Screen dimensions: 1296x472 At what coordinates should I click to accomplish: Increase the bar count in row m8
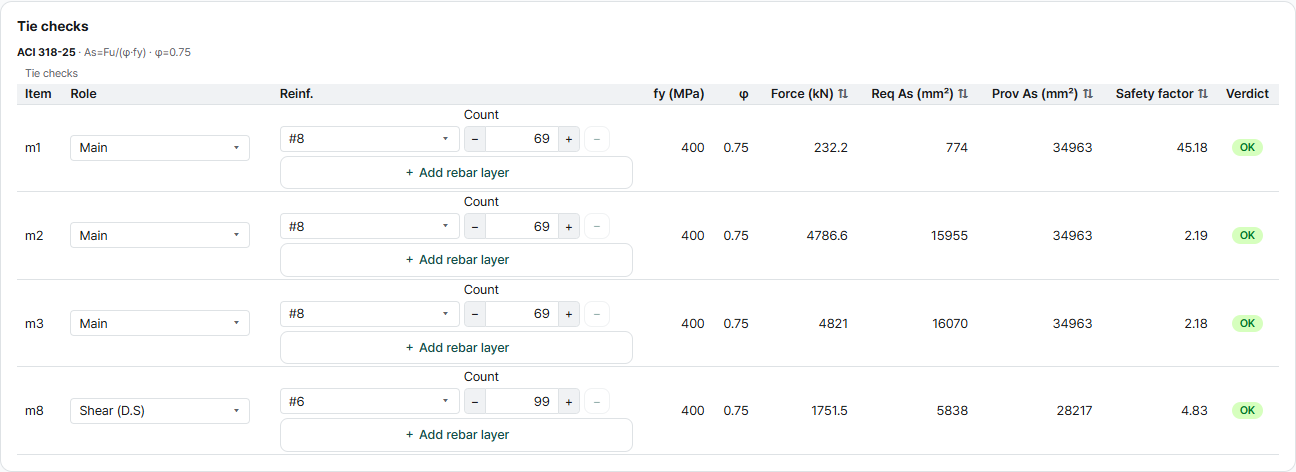tap(569, 402)
